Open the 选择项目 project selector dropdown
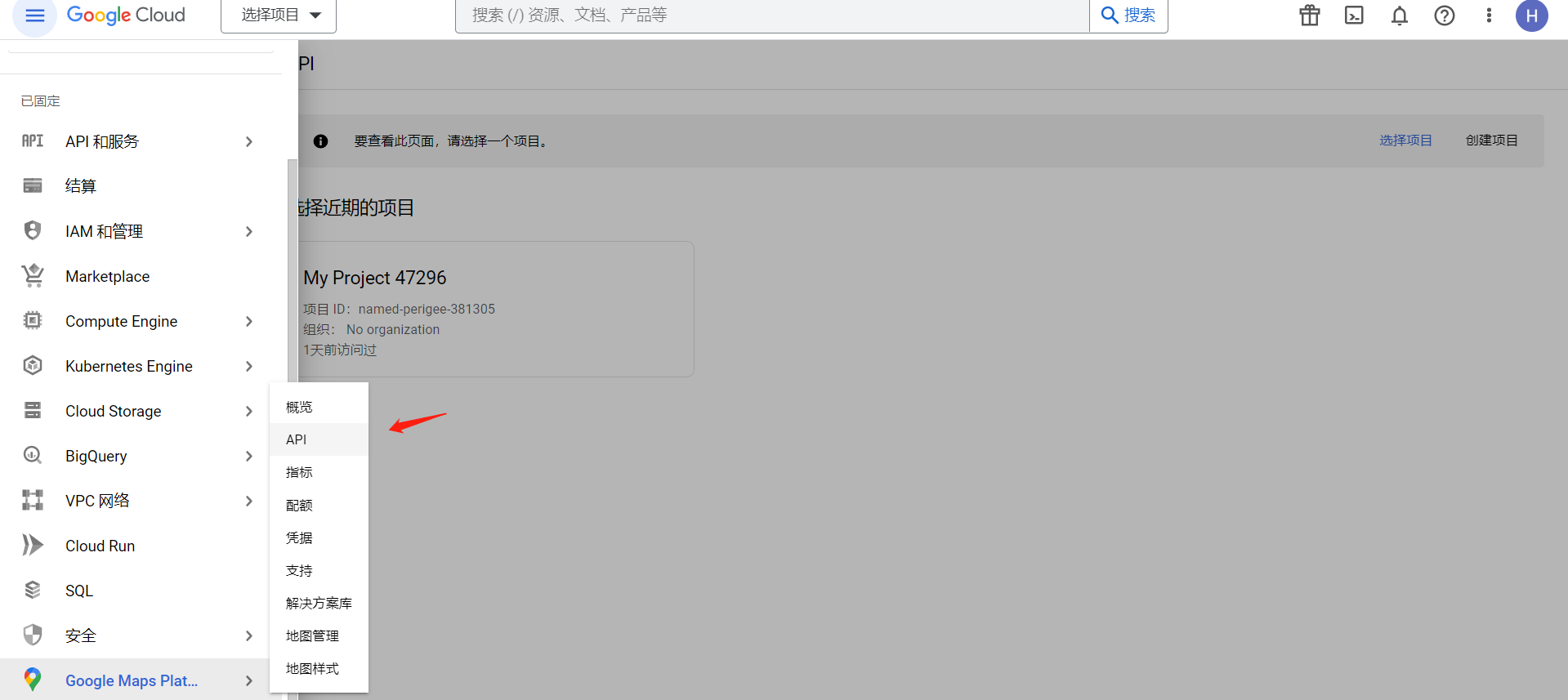1568x700 pixels. [279, 16]
